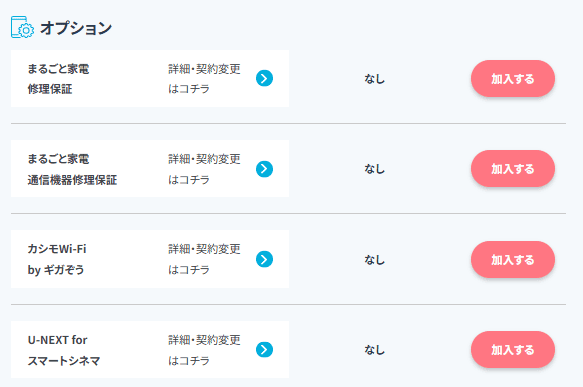Image resolution: width=583 pixels, height=387 pixels.
Task: Select the まるごと家電 修理保証 option title
Action: [x=58, y=79]
